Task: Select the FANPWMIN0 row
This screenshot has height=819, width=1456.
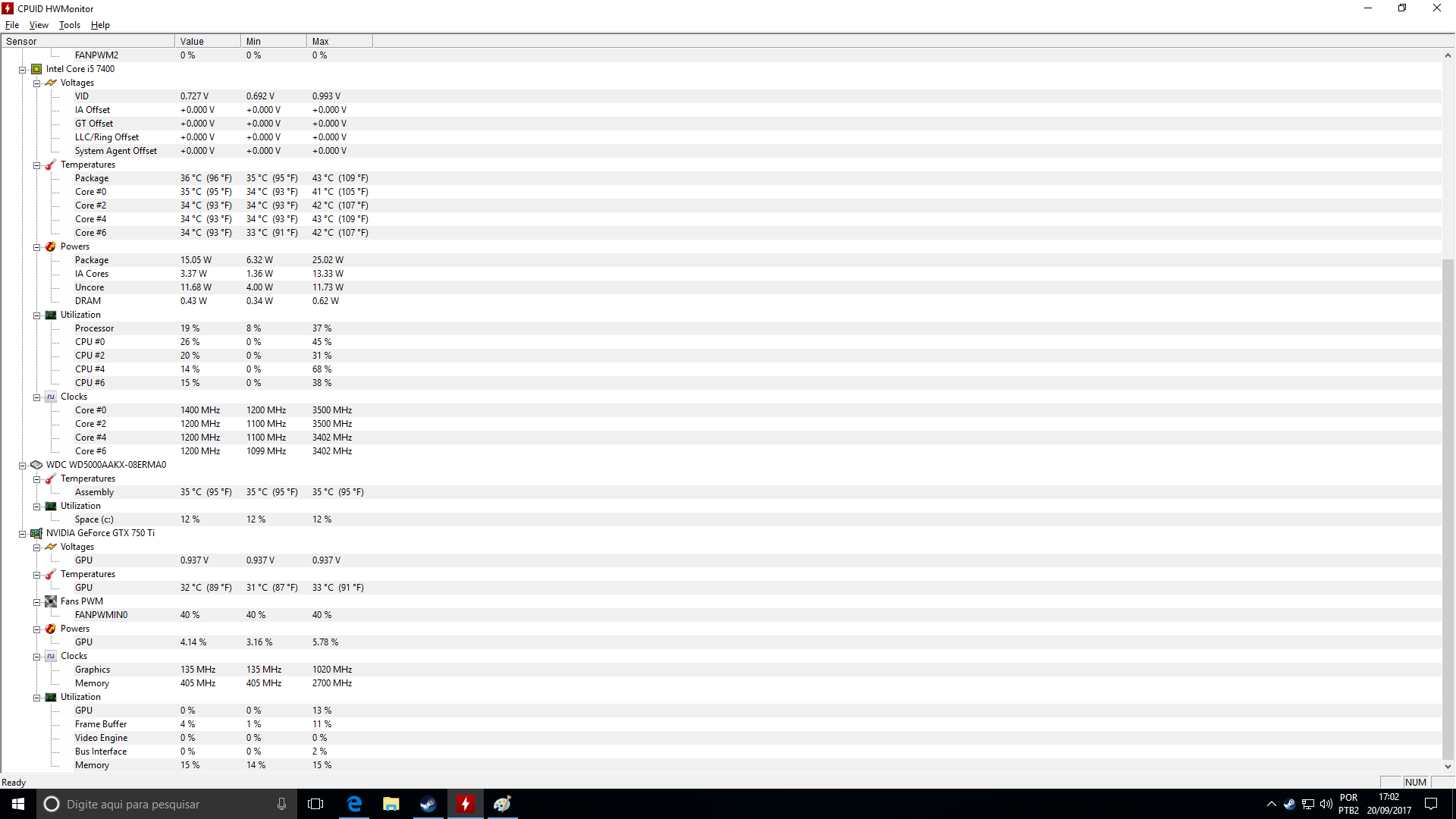Action: [720, 615]
